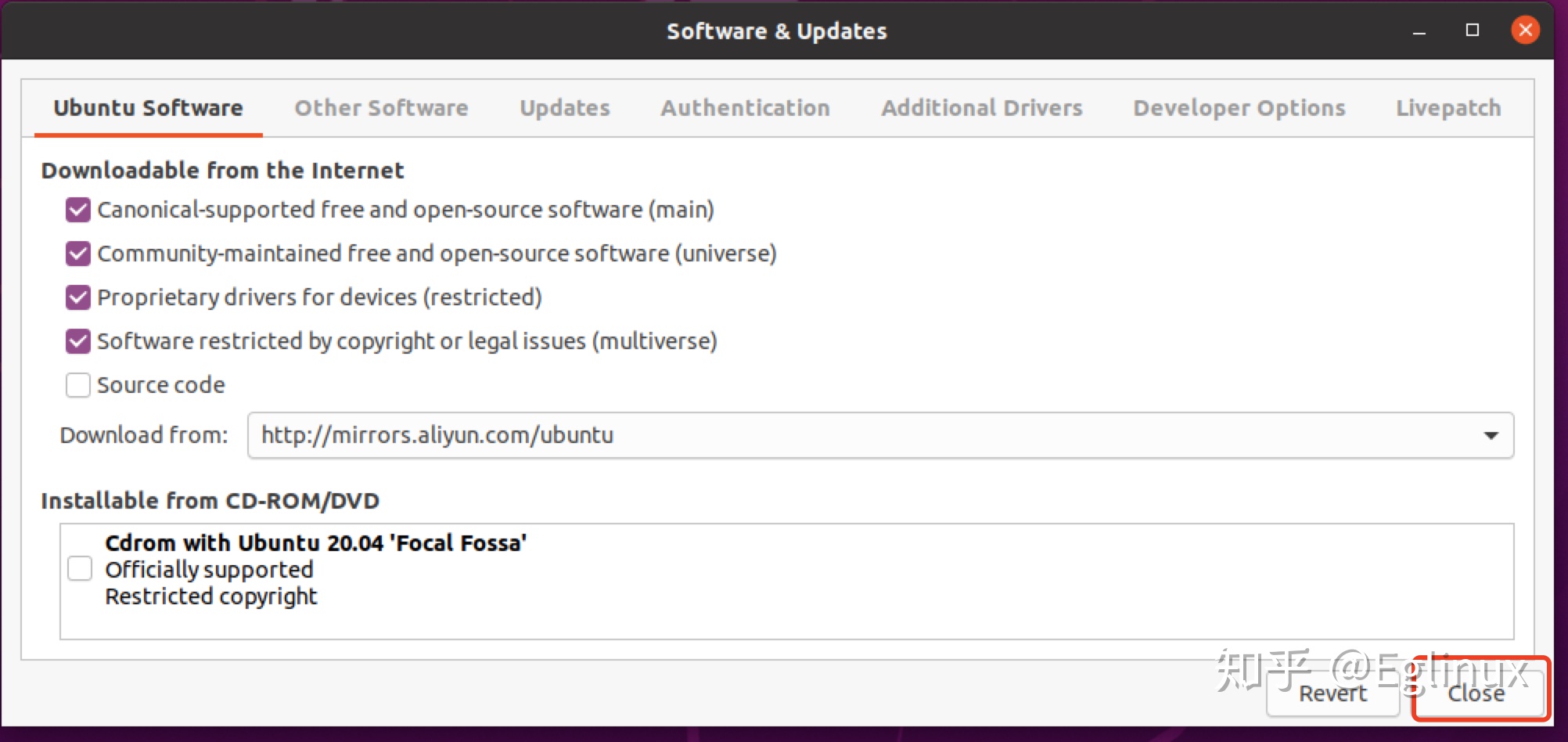Click the 'Download from:' label
This screenshot has width=1568, height=742.
(144, 435)
